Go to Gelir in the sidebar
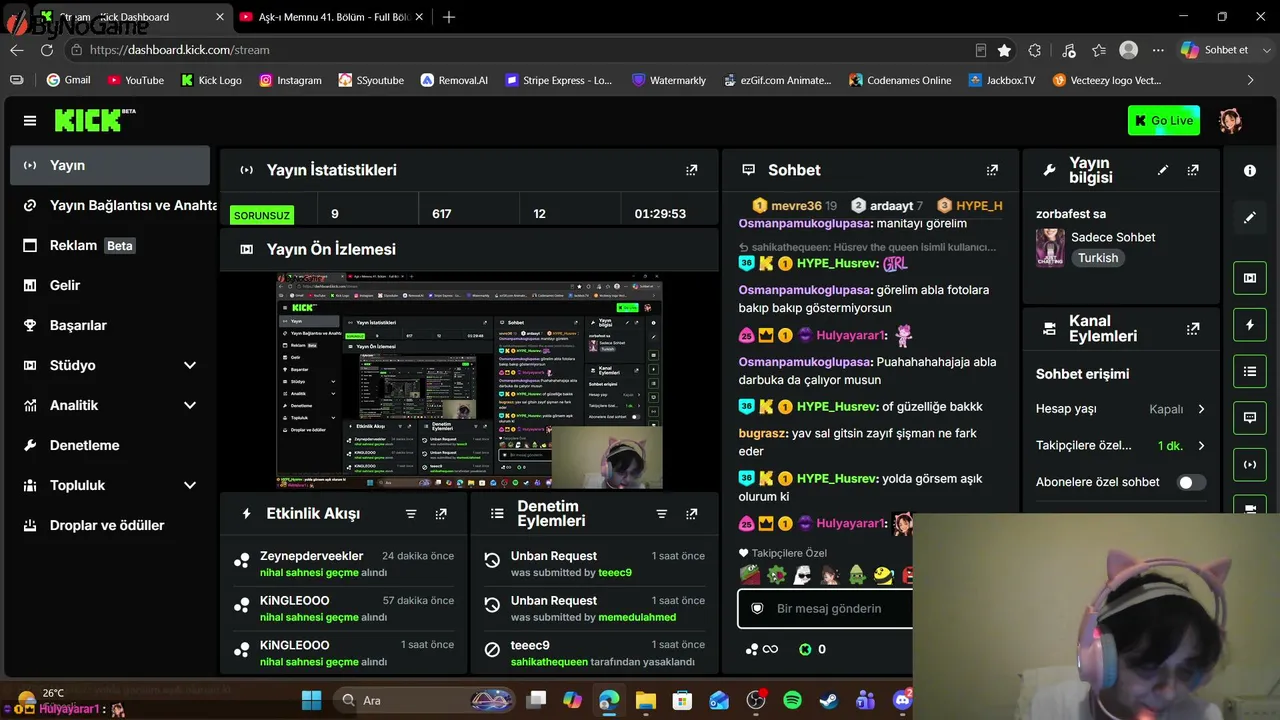Viewport: 1280px width, 720px height. (110, 285)
